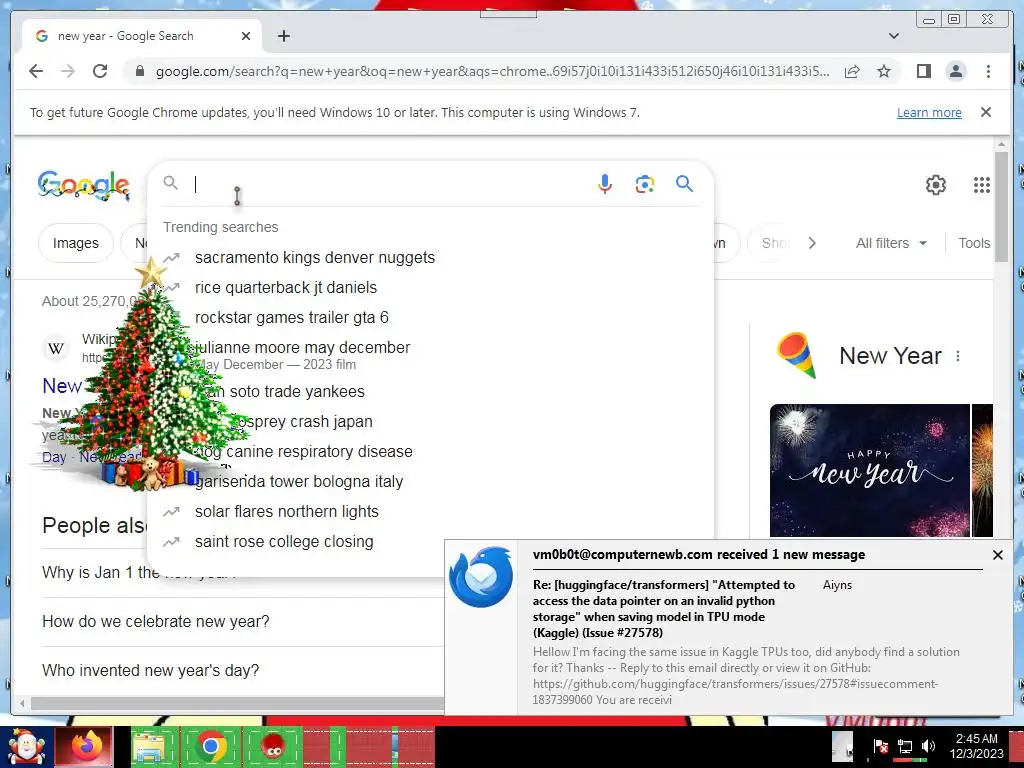This screenshot has width=1024, height=768.
Task: Open the clock showing 2:45 AM
Action: (x=976, y=746)
